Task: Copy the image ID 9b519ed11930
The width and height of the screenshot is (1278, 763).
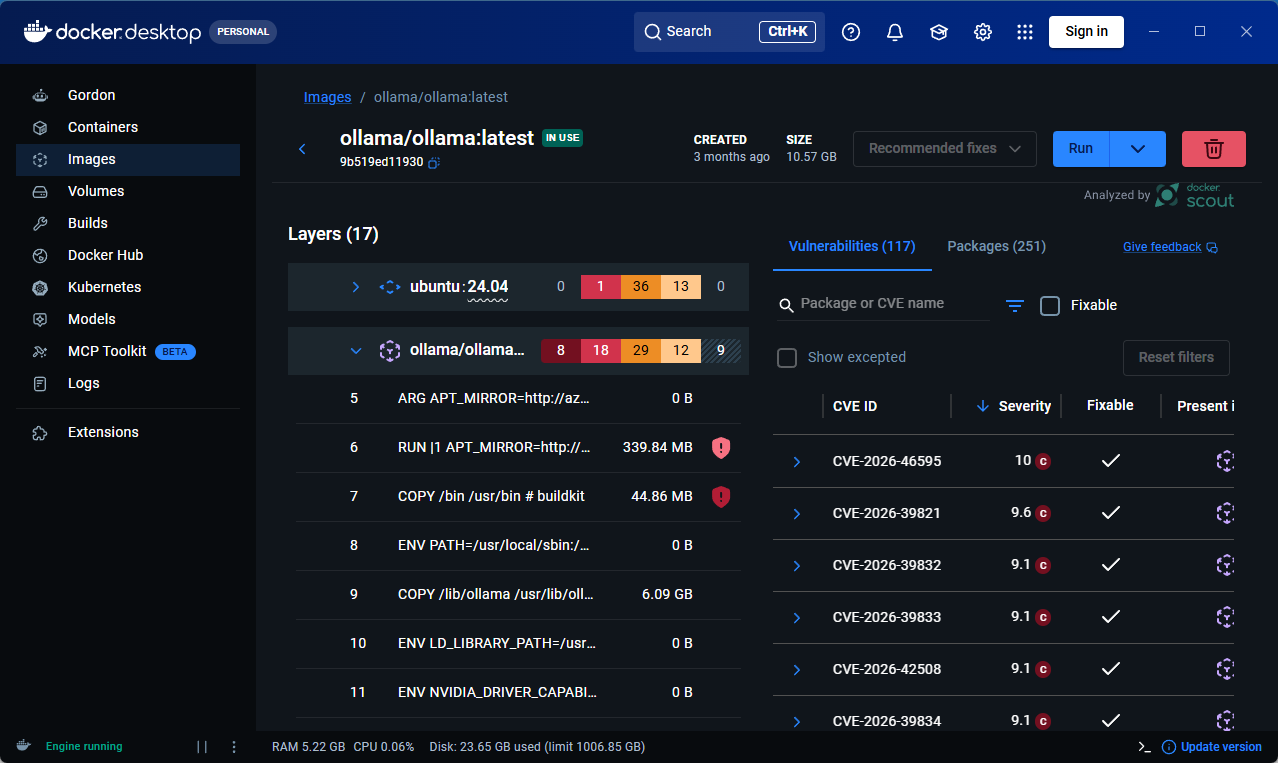Action: [x=434, y=162]
